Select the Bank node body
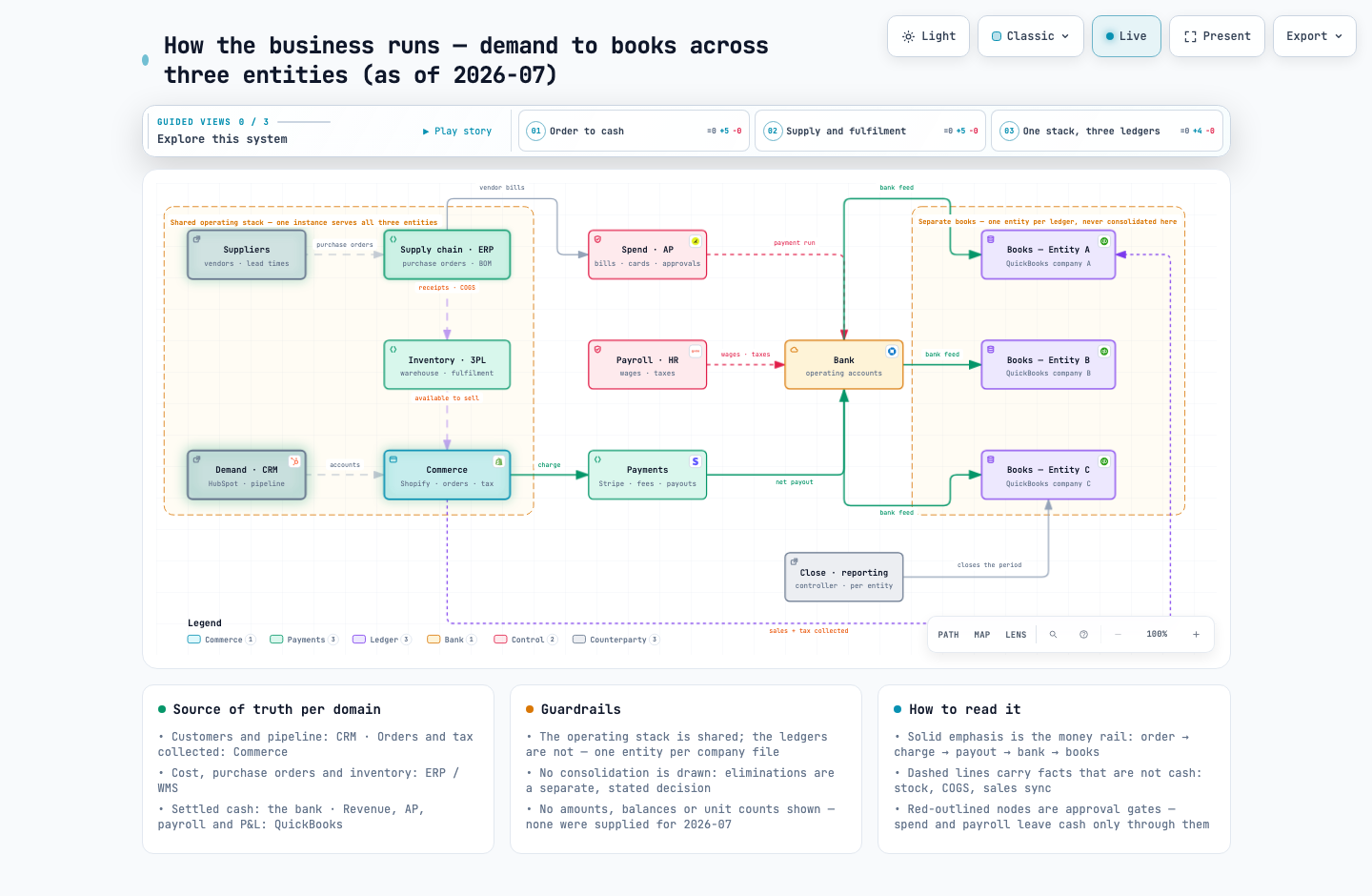Image resolution: width=1372 pixels, height=896 pixels. click(844, 365)
